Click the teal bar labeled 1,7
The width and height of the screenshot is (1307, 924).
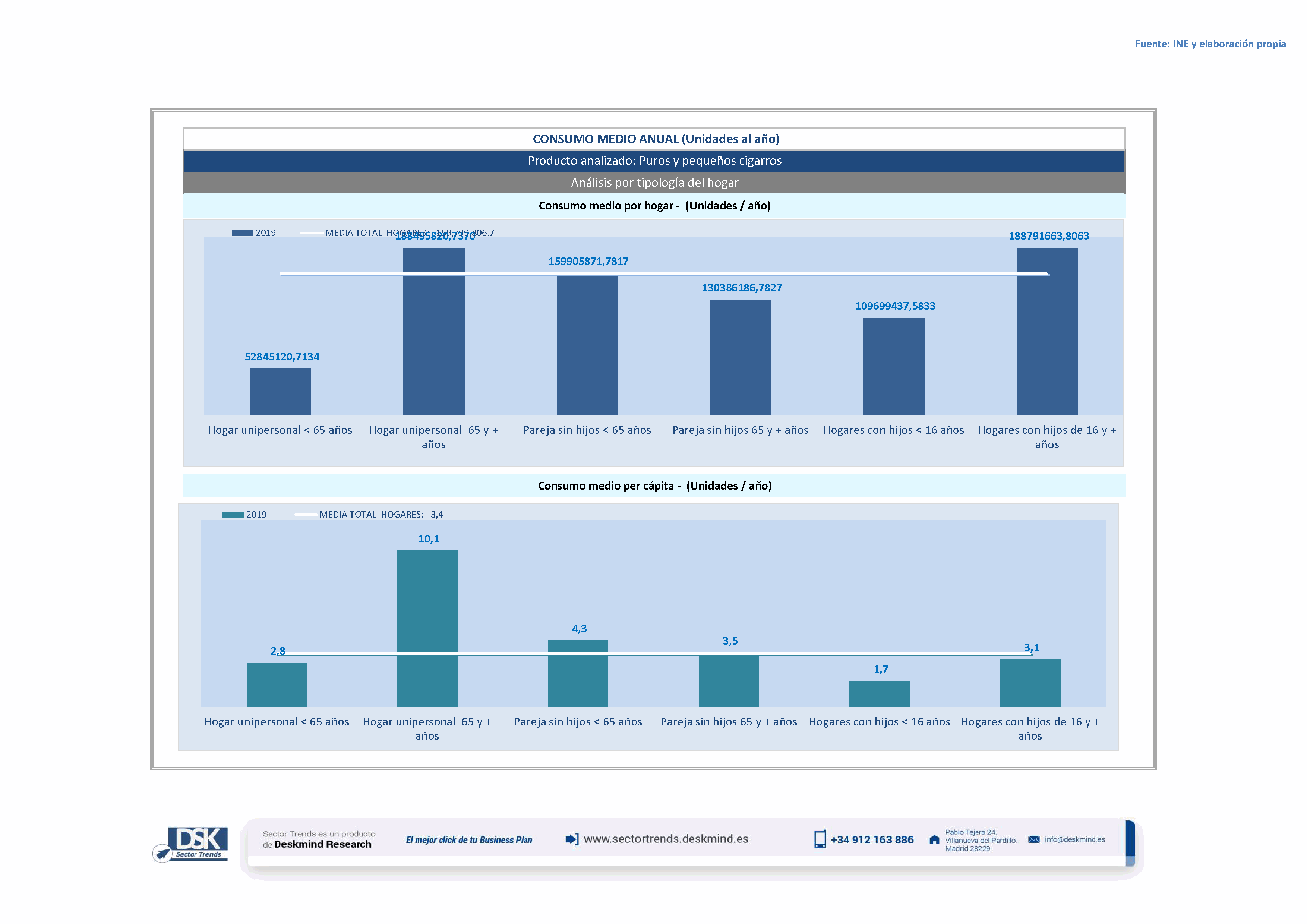[x=879, y=694]
